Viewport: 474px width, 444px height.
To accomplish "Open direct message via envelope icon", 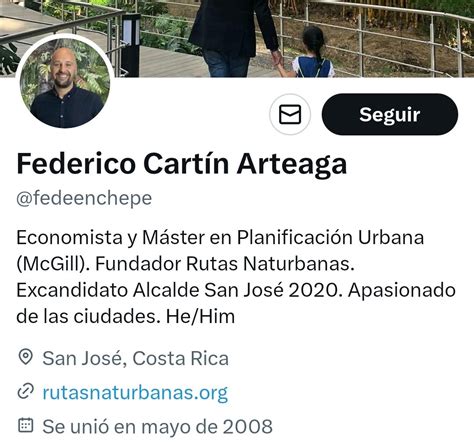I will pyautogui.click(x=290, y=114).
